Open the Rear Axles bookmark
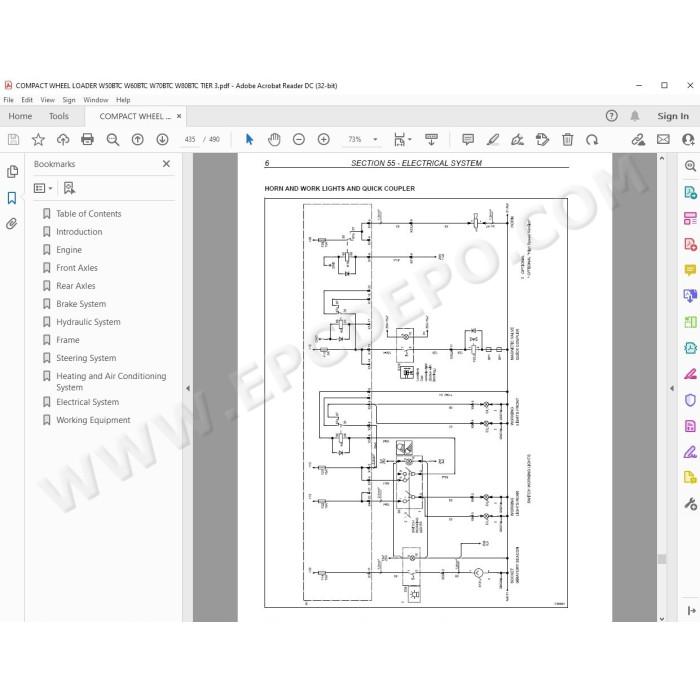This screenshot has width=700, height=700. point(75,286)
